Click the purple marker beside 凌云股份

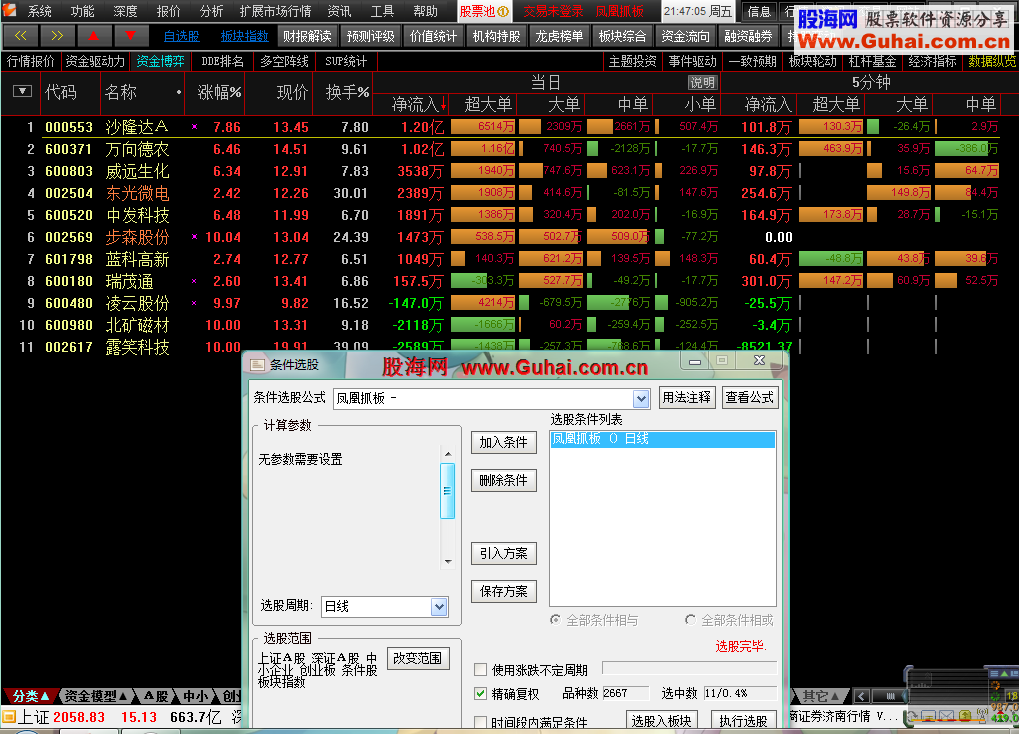194,303
